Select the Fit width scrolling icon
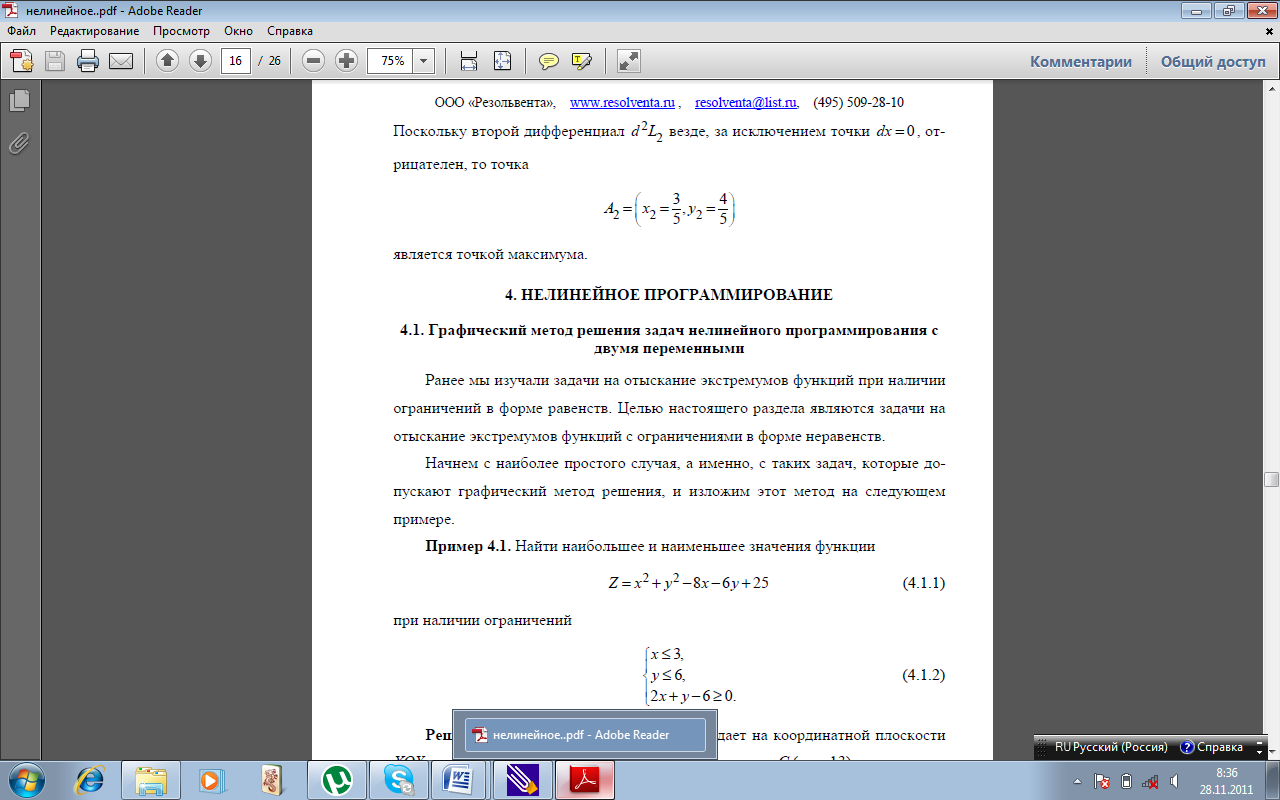This screenshot has height=800, width=1280. 468,61
